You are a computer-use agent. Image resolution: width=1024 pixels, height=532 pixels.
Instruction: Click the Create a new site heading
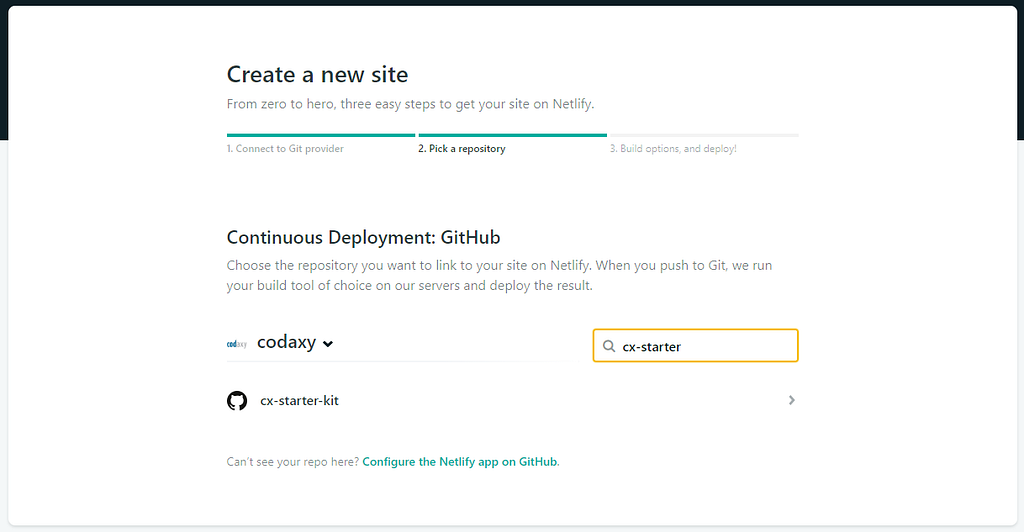point(317,74)
